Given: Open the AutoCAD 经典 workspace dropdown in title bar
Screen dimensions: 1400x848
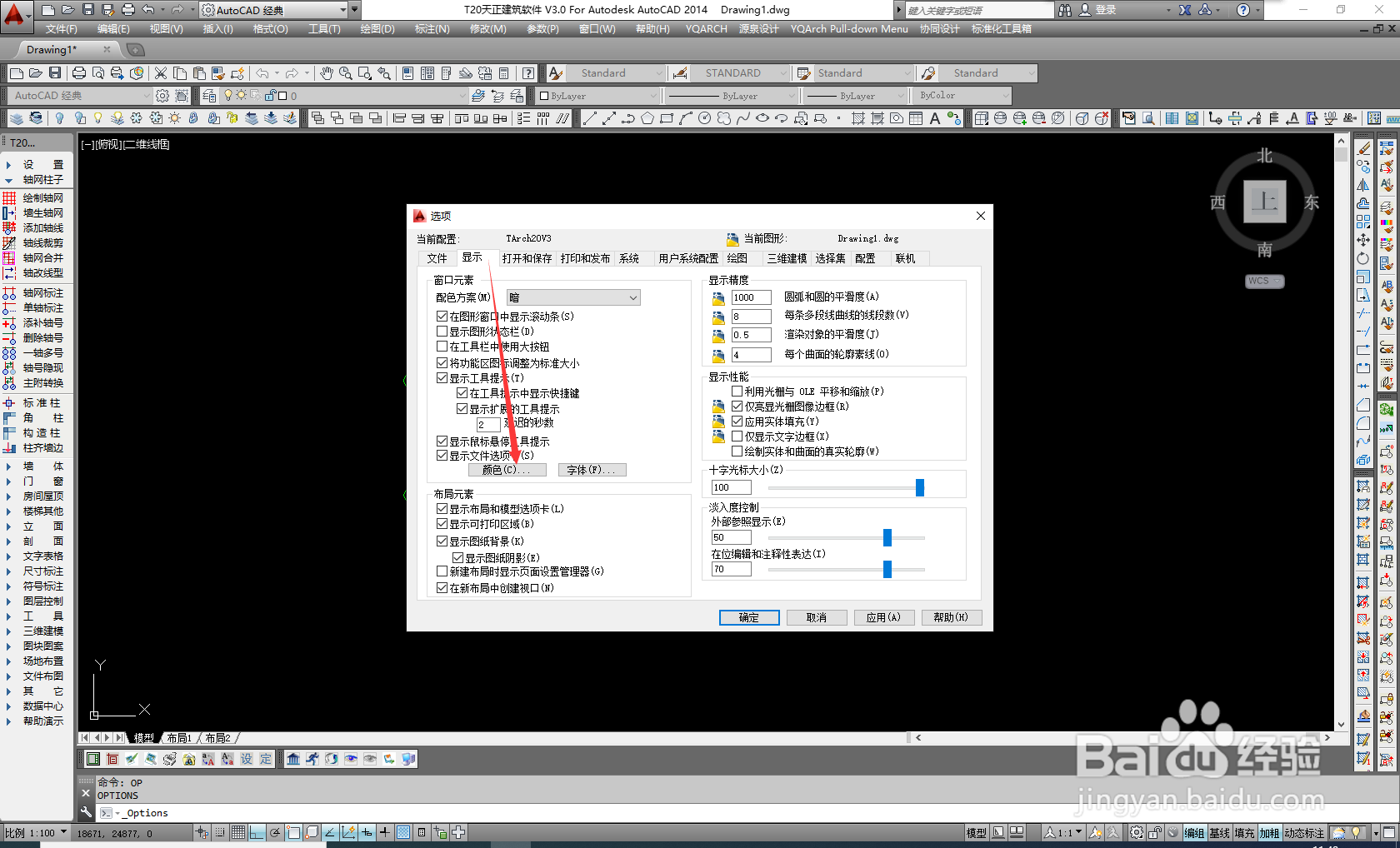Looking at the screenshot, I should coord(274,10).
